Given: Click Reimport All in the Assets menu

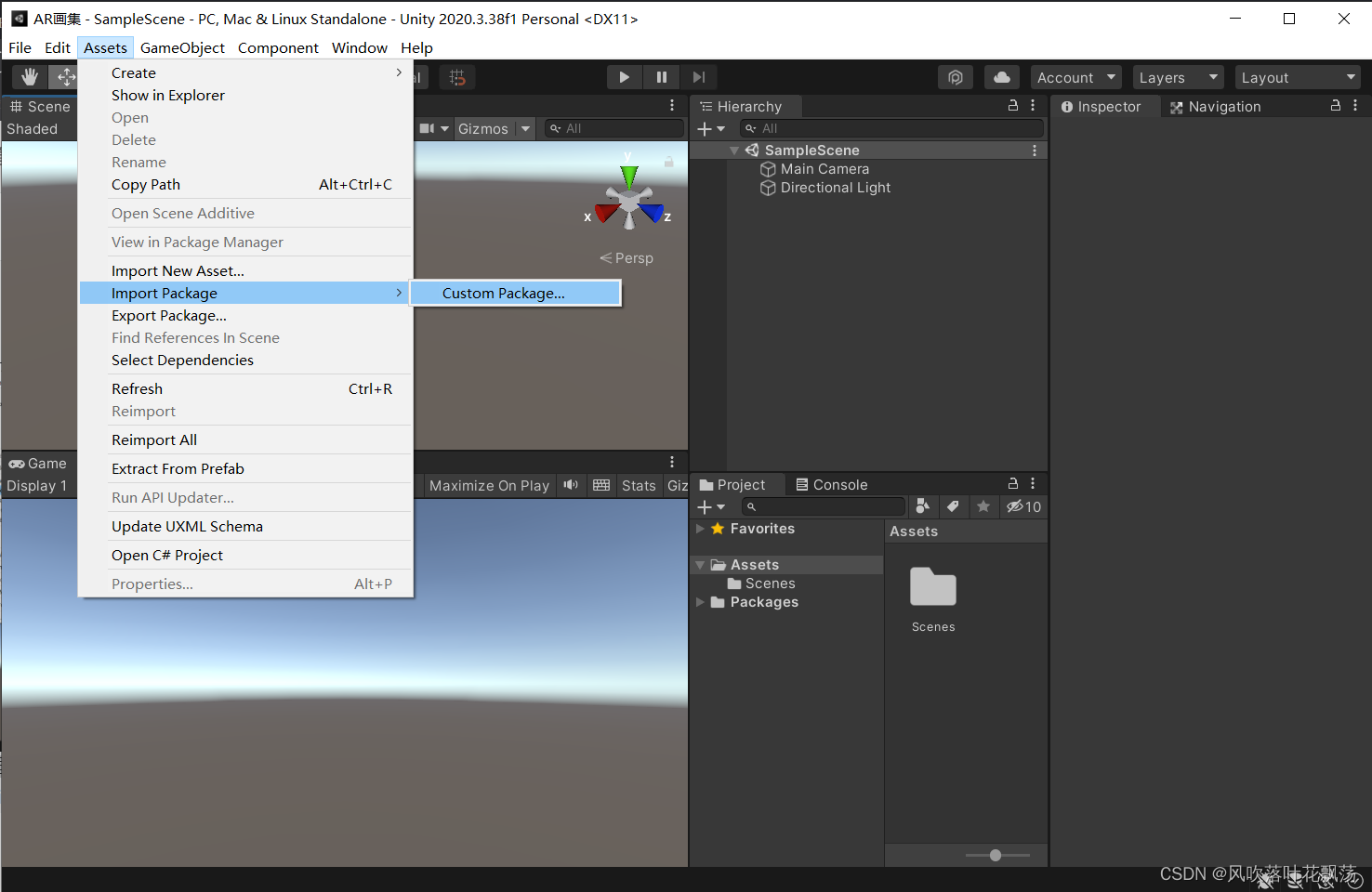Looking at the screenshot, I should tap(154, 439).
